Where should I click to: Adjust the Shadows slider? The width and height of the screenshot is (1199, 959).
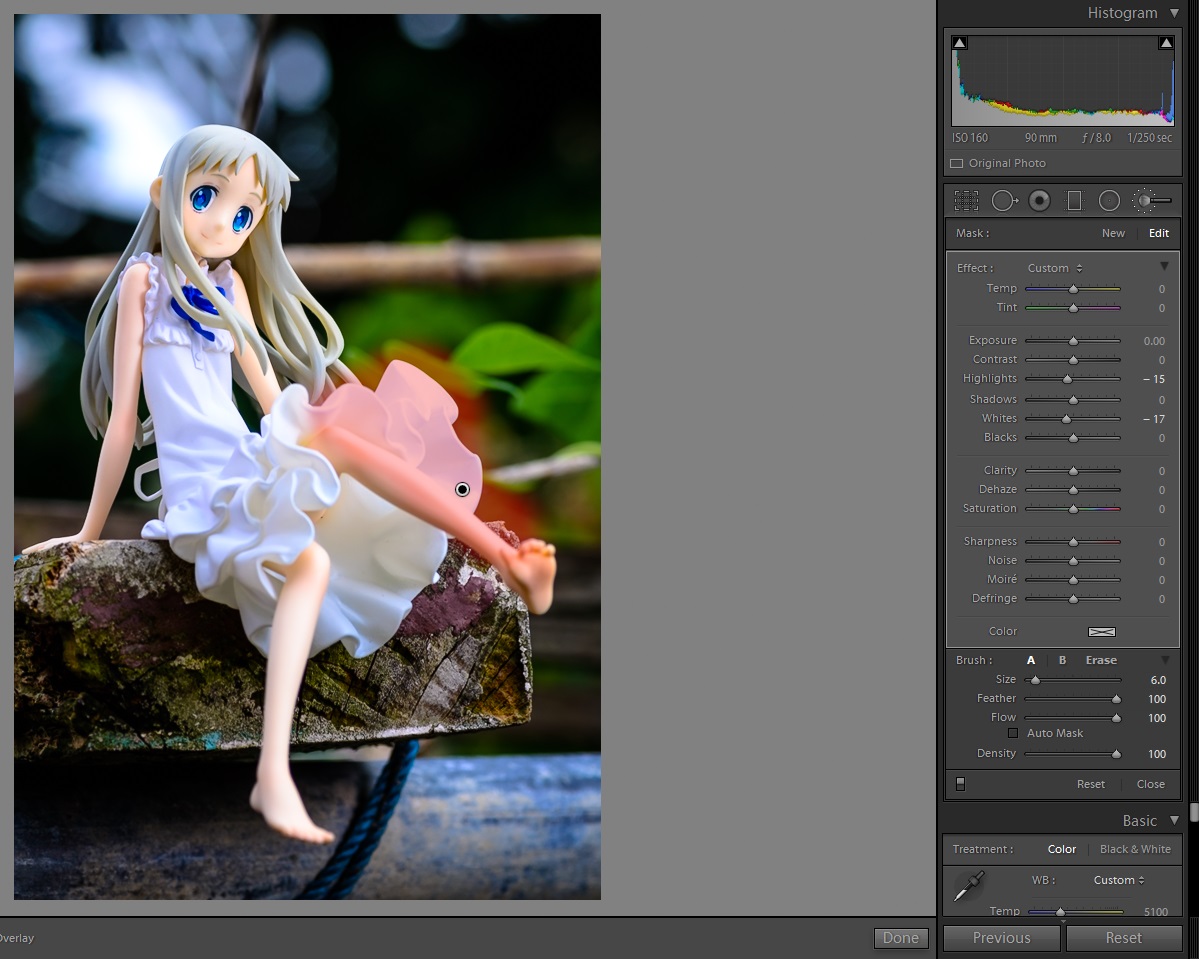[x=1073, y=400]
